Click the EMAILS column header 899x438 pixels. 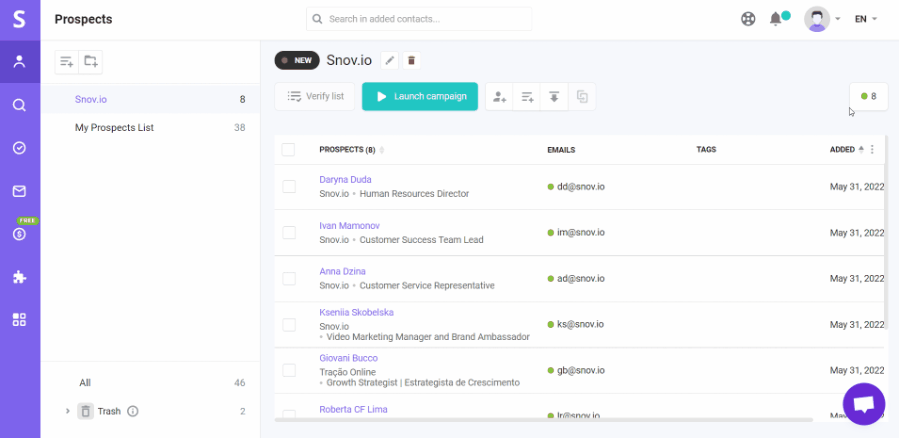pos(561,150)
